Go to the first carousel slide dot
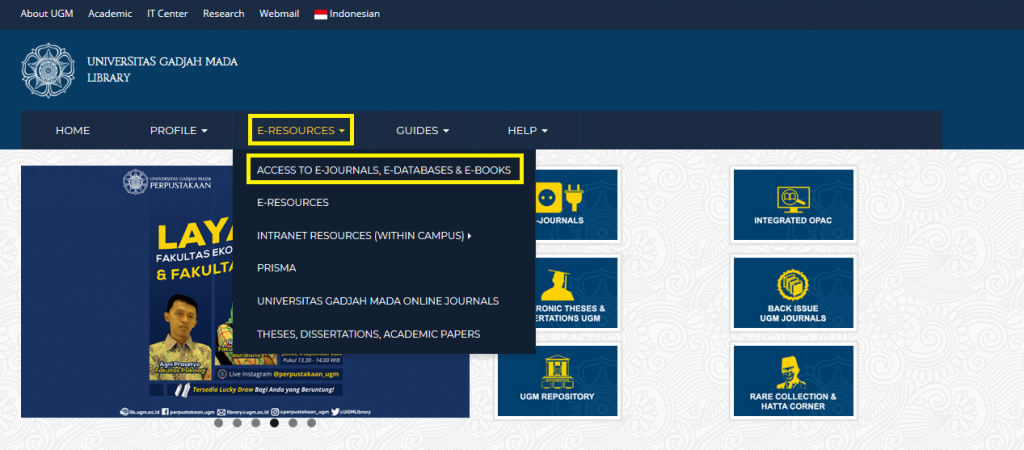 [x=219, y=423]
